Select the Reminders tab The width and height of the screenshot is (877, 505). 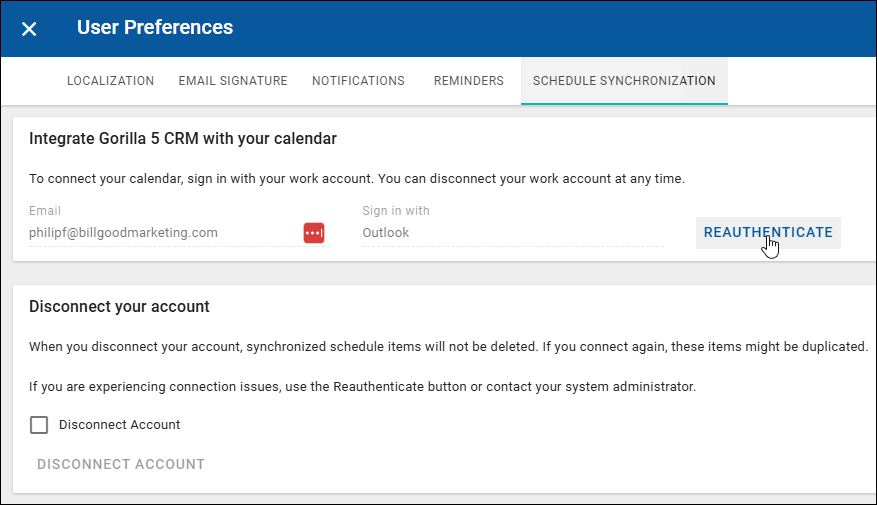click(x=468, y=81)
